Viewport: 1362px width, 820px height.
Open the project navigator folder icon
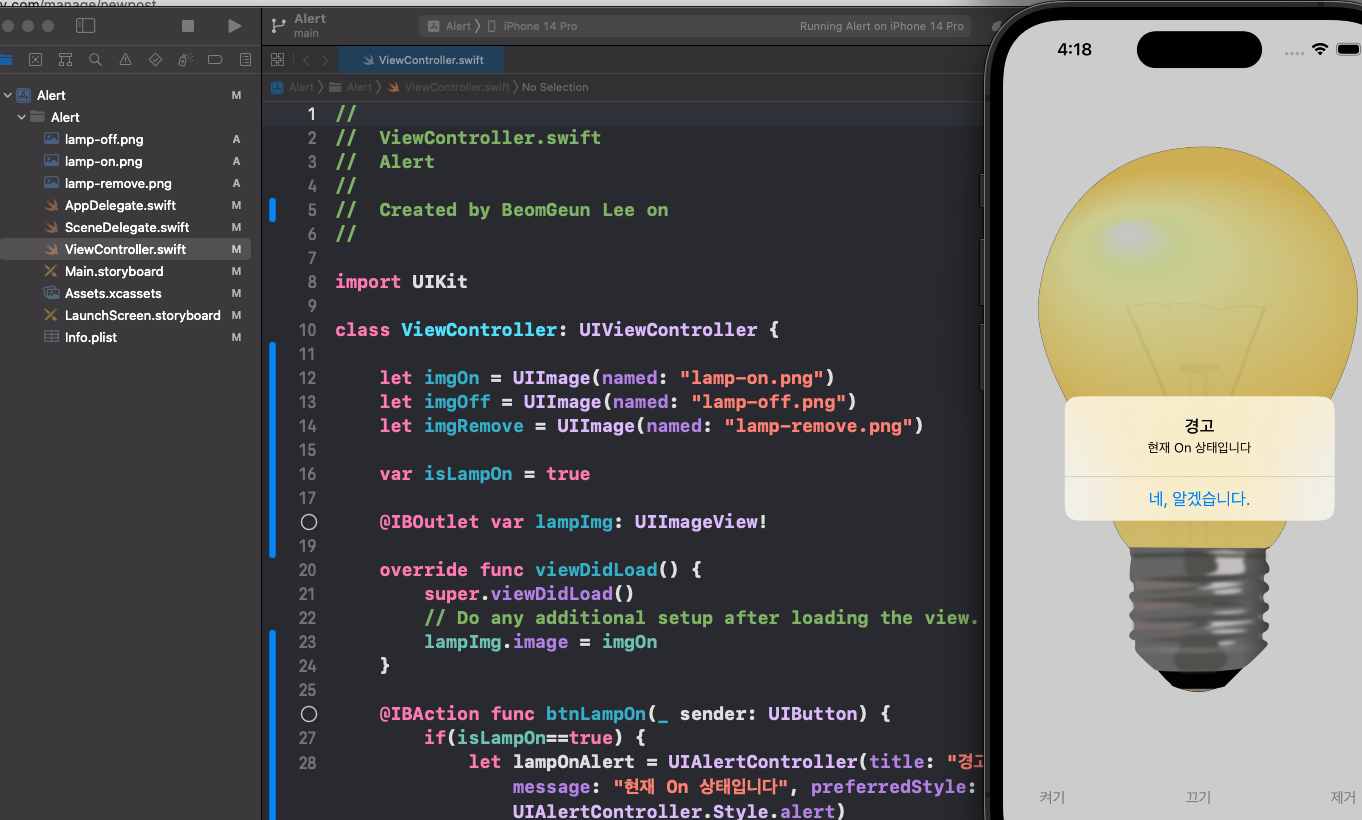5,60
